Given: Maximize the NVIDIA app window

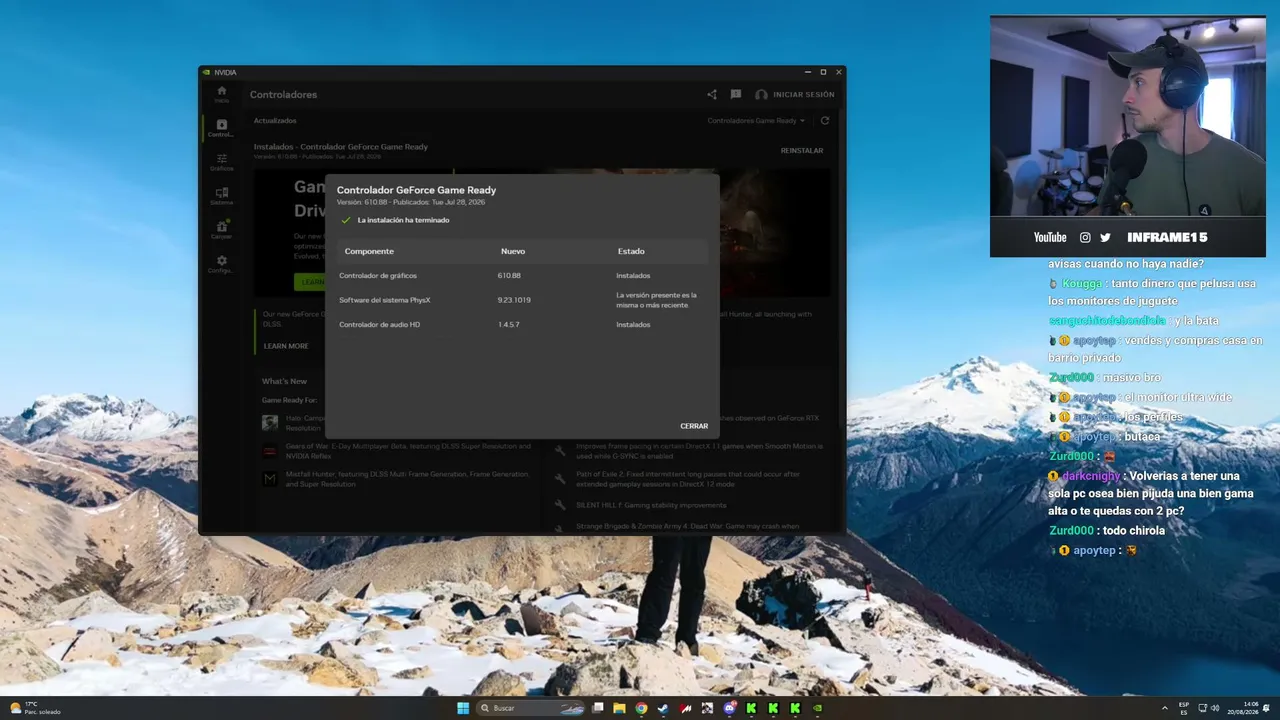Looking at the screenshot, I should point(823,72).
